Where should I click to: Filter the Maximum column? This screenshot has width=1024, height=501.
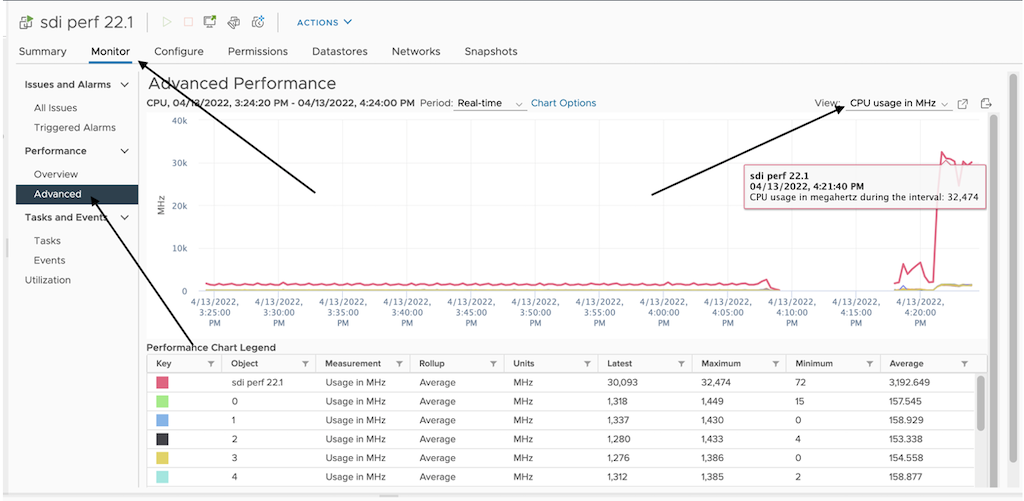pos(776,364)
